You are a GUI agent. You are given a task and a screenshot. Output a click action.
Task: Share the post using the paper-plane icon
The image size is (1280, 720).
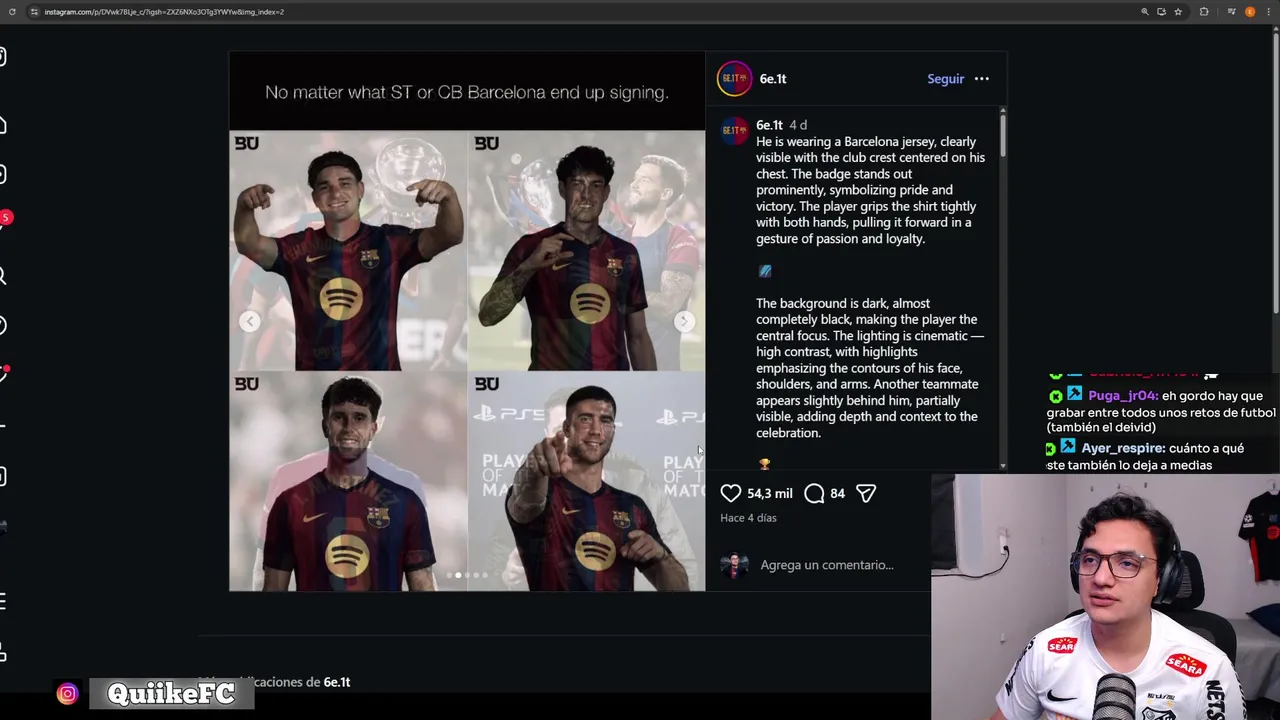point(866,493)
